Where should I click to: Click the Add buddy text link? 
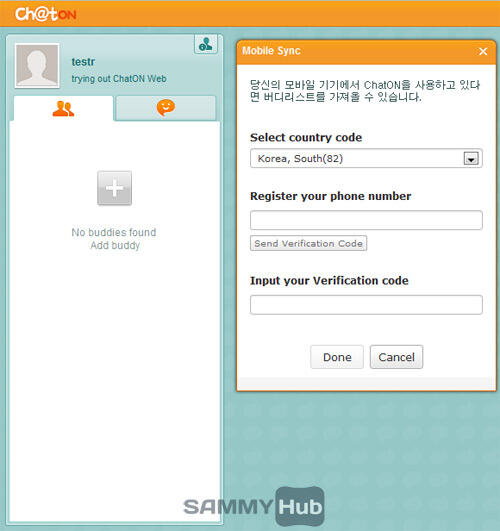(x=115, y=245)
